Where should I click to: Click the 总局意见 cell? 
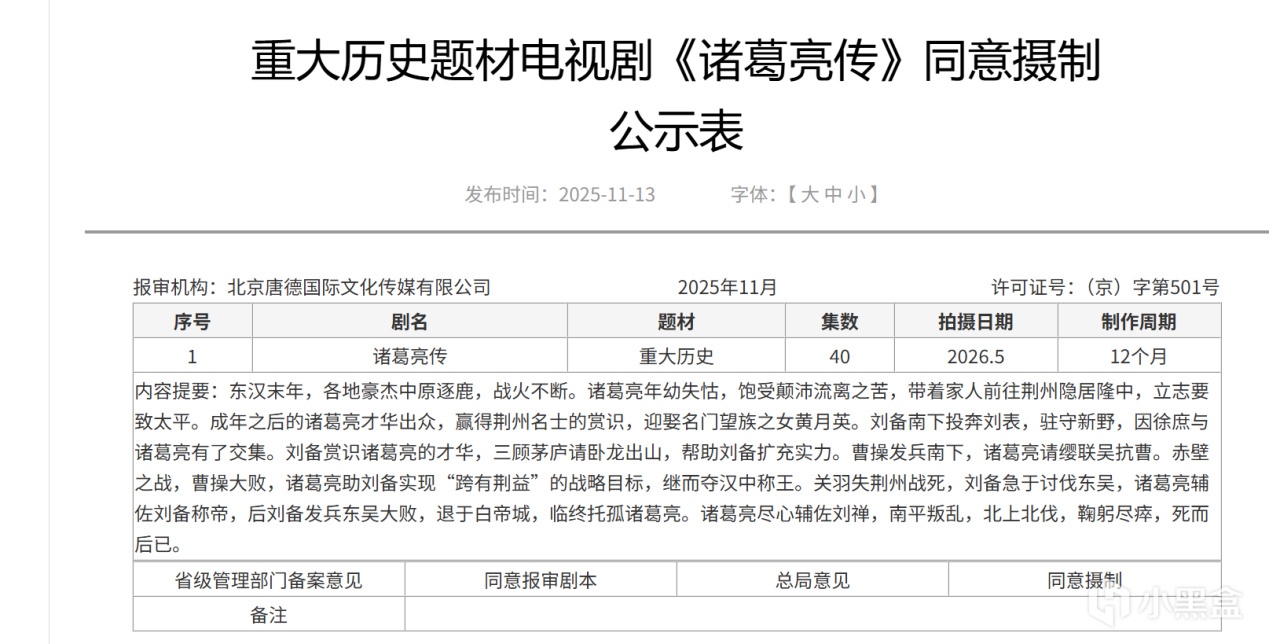pos(812,580)
